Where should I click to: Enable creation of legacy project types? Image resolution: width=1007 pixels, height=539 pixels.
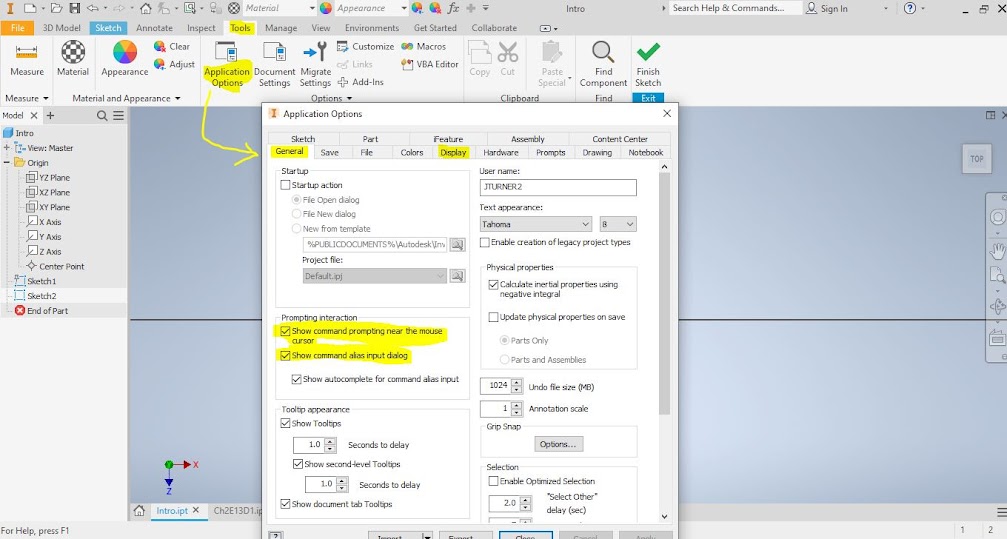click(x=485, y=242)
